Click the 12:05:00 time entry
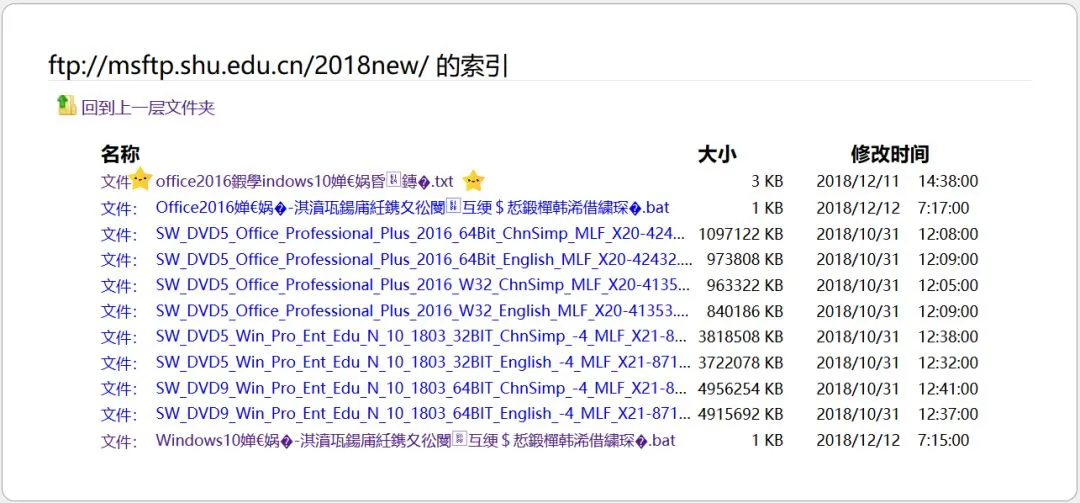The image size is (1080, 503). pos(948,286)
